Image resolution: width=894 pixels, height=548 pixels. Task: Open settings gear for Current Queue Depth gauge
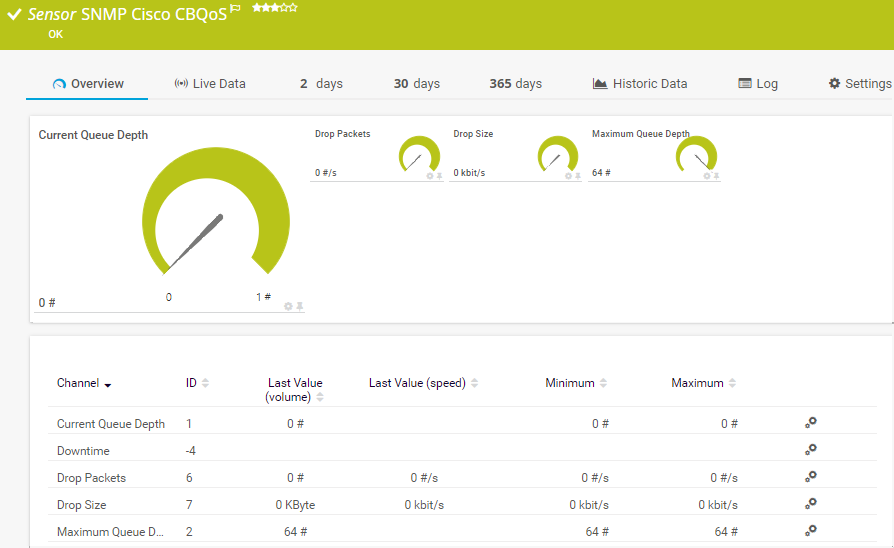click(x=288, y=306)
